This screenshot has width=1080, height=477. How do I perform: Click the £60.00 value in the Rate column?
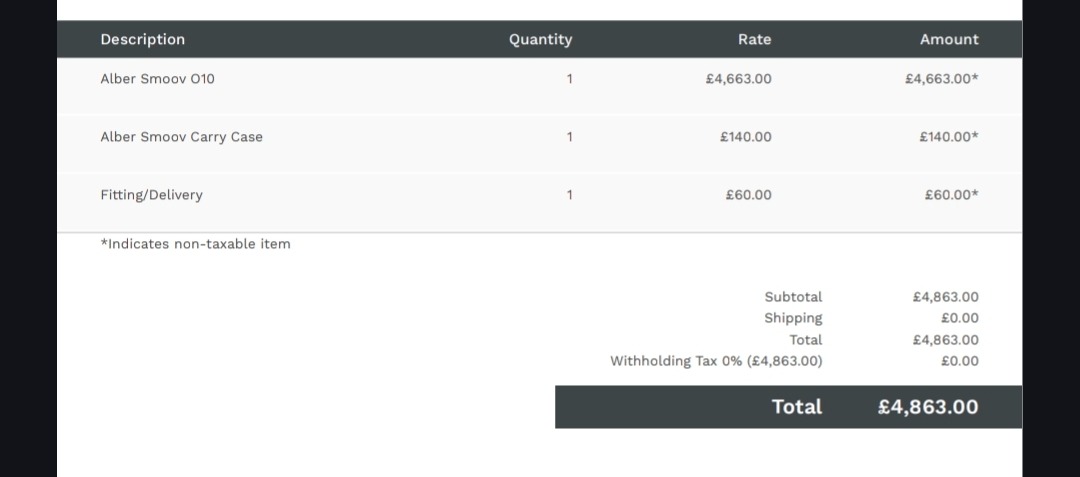click(x=748, y=195)
